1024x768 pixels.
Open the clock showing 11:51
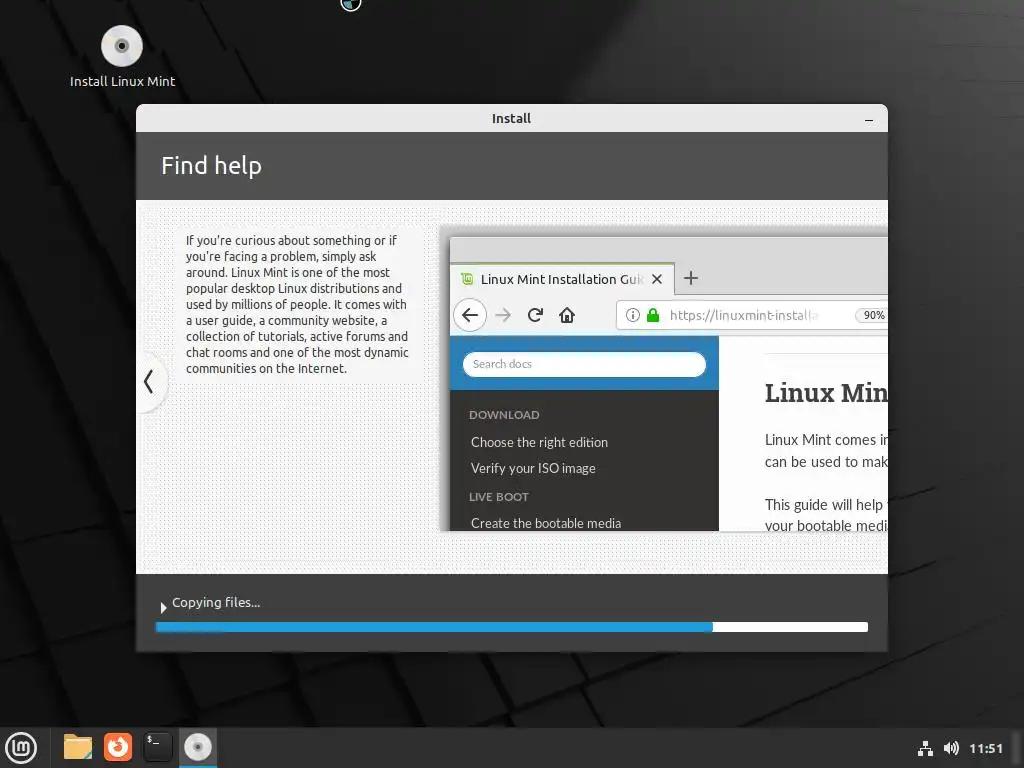coord(985,748)
